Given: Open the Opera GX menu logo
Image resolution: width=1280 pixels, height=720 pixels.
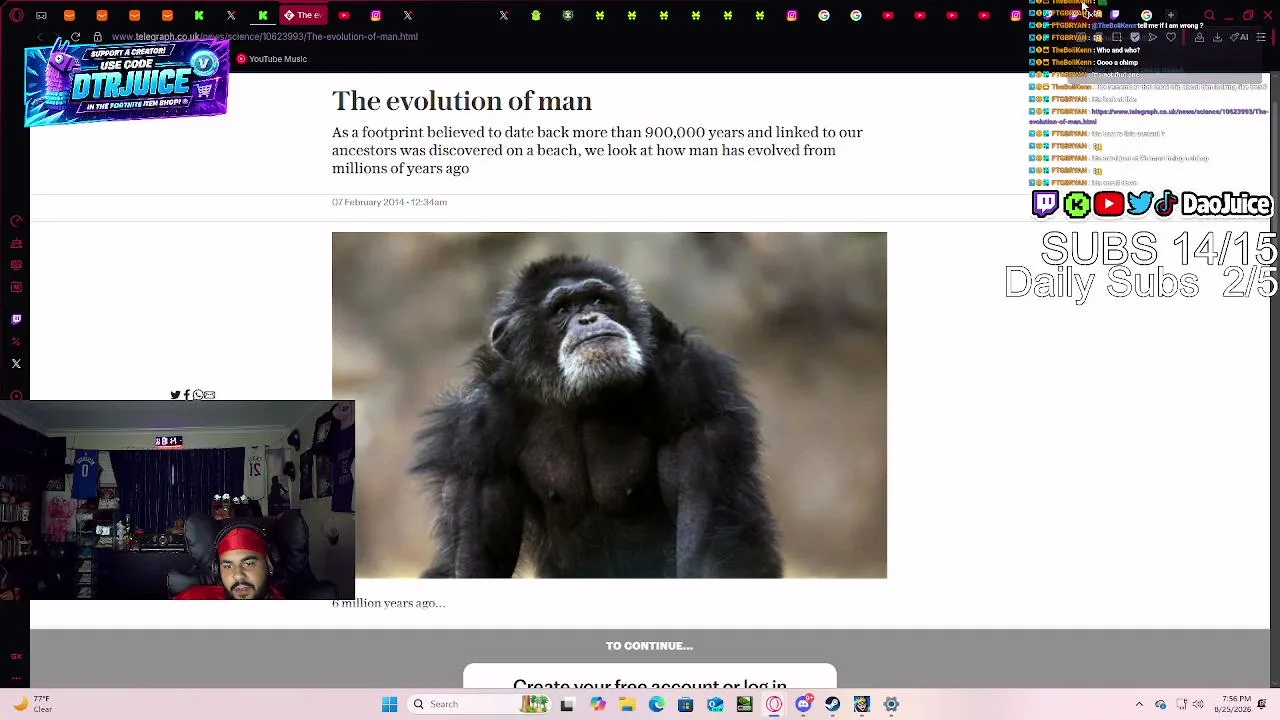Looking at the screenshot, I should 16,15.
